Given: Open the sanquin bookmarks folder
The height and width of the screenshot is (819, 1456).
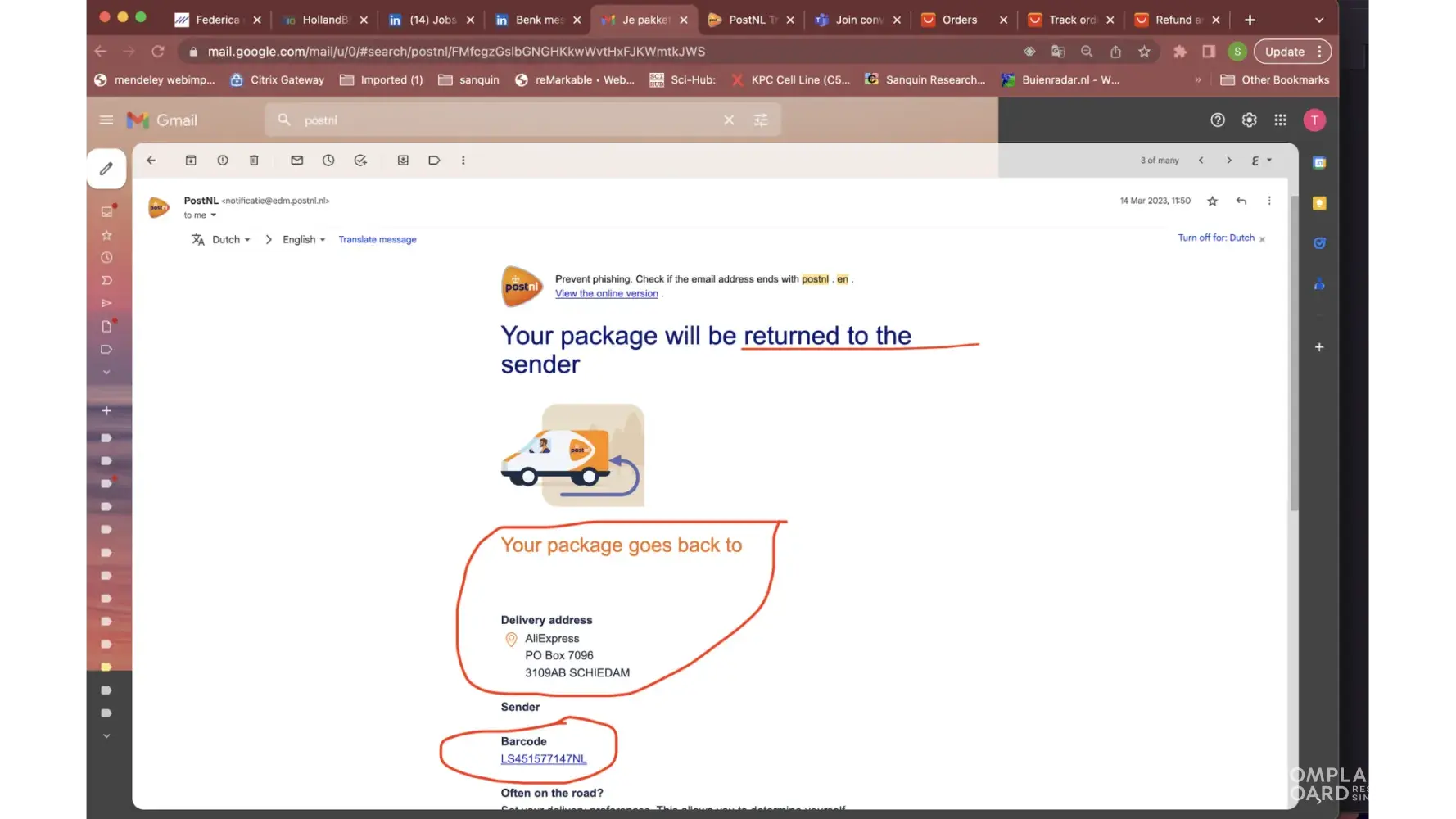Looking at the screenshot, I should (x=469, y=80).
